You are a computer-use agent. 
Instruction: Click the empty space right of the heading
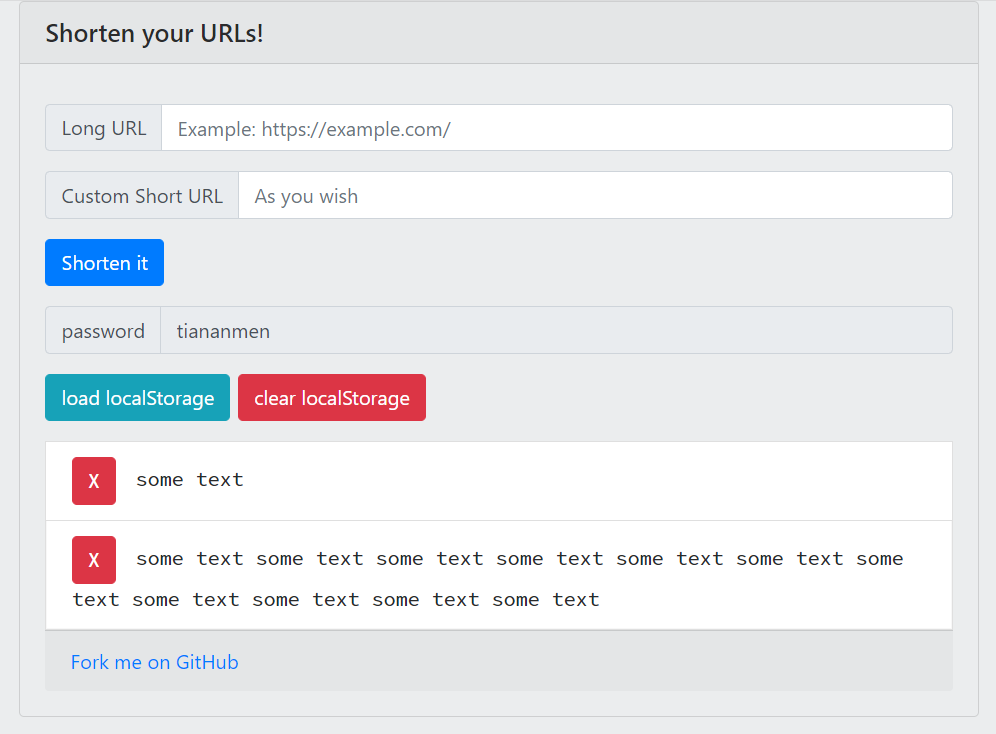[620, 33]
